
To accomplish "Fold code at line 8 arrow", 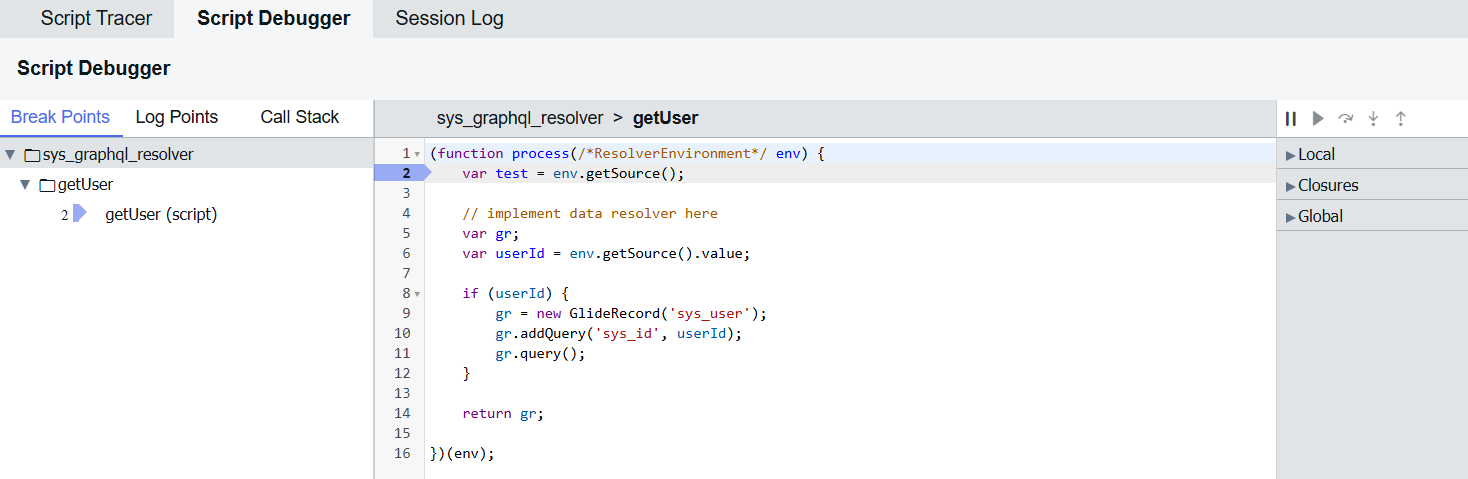I will pos(417,294).
